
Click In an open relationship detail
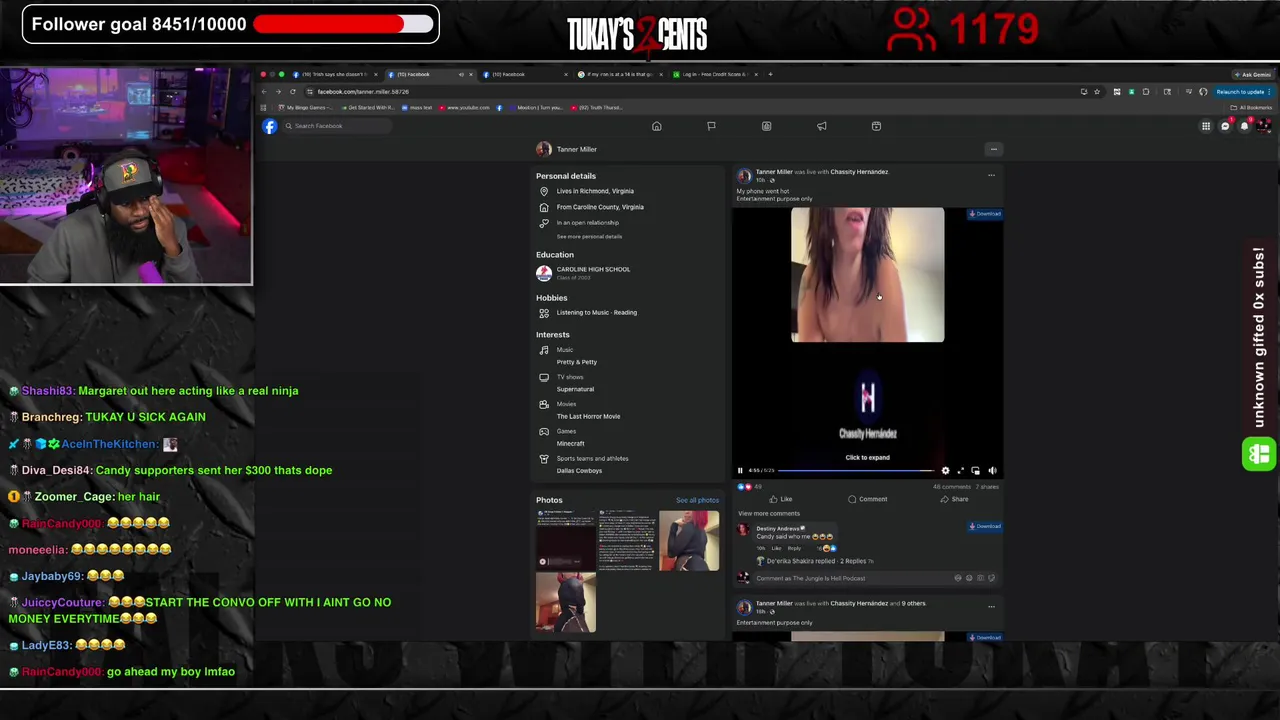(588, 223)
